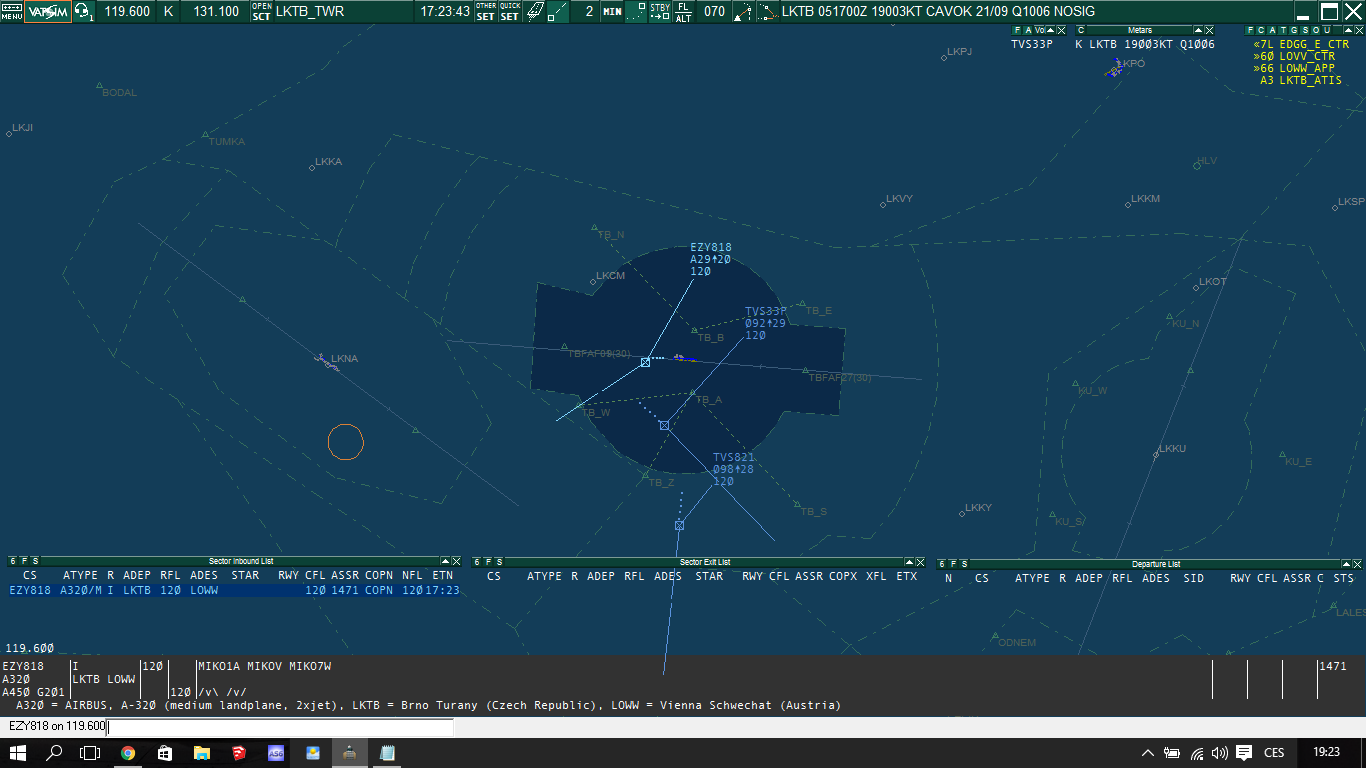The height and width of the screenshot is (768, 1366).
Task: Activate the distance separation line tool
Action: pos(558,12)
